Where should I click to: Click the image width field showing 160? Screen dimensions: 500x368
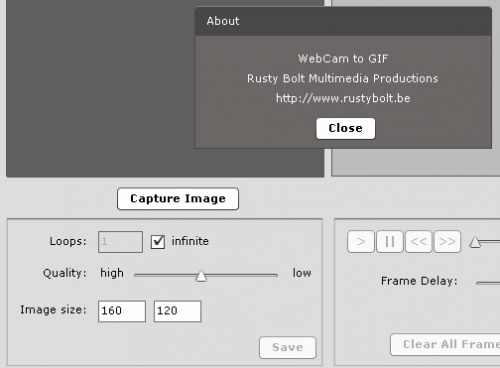click(122, 311)
